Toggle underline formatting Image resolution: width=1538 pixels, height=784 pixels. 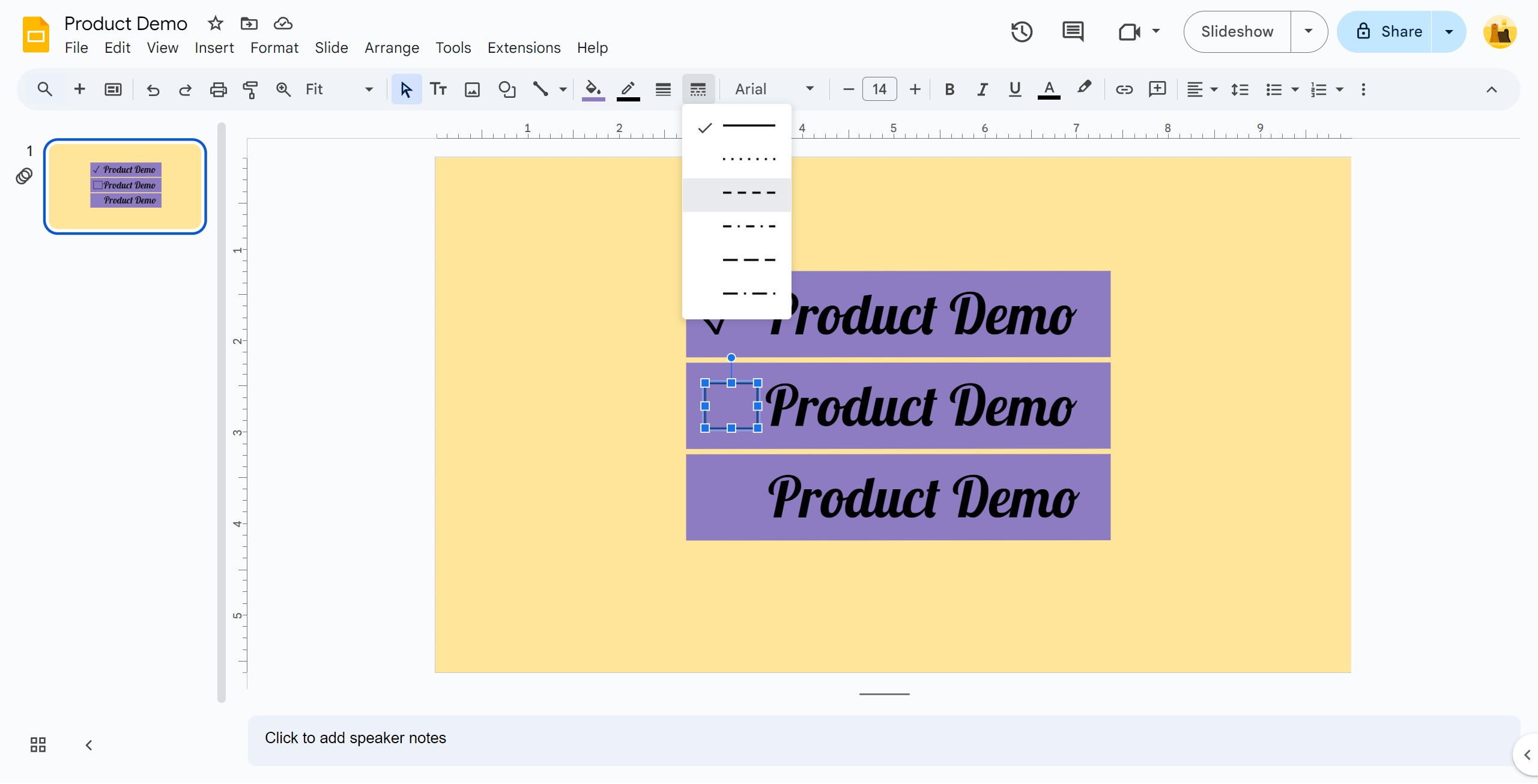point(1015,89)
